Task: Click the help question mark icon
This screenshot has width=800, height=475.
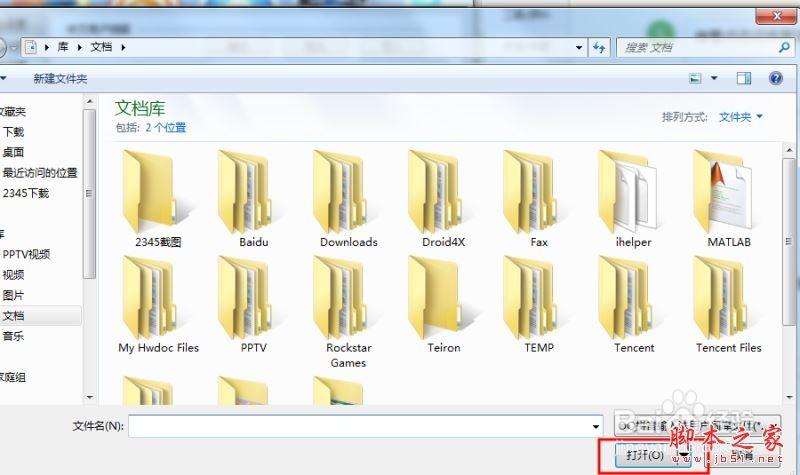Action: pyautogui.click(x=775, y=78)
